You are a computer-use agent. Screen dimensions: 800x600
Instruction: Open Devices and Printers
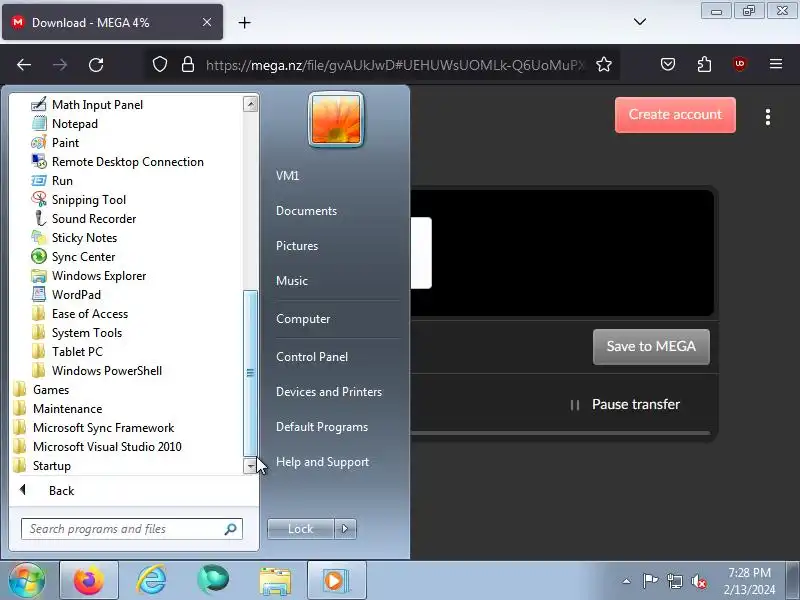coord(329,392)
